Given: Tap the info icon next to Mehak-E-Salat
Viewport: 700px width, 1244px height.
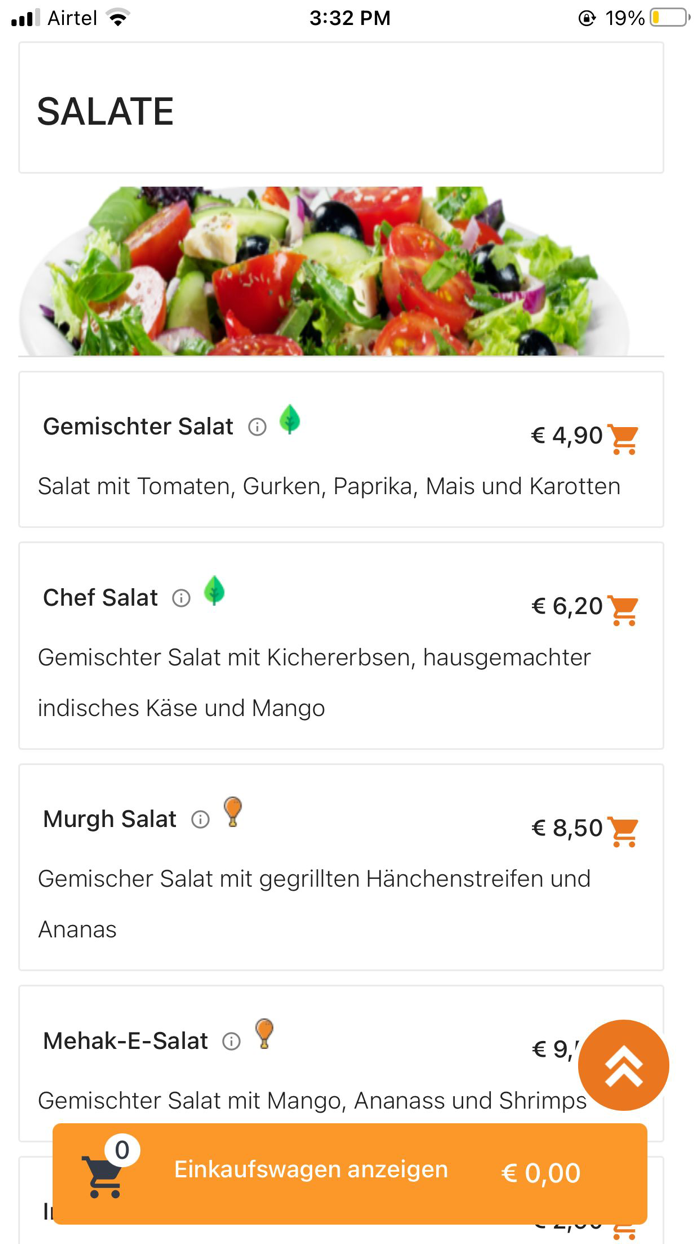Looking at the screenshot, I should point(231,1041).
